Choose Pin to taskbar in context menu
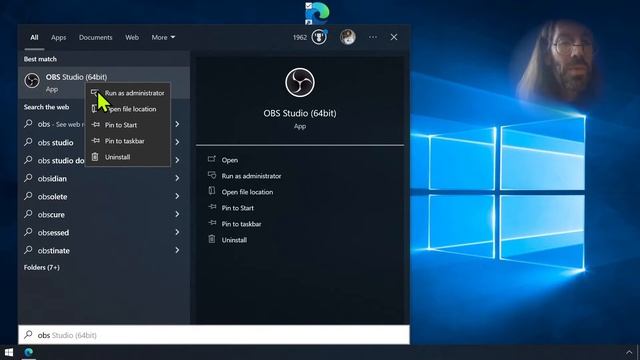640x360 pixels. coord(128,141)
